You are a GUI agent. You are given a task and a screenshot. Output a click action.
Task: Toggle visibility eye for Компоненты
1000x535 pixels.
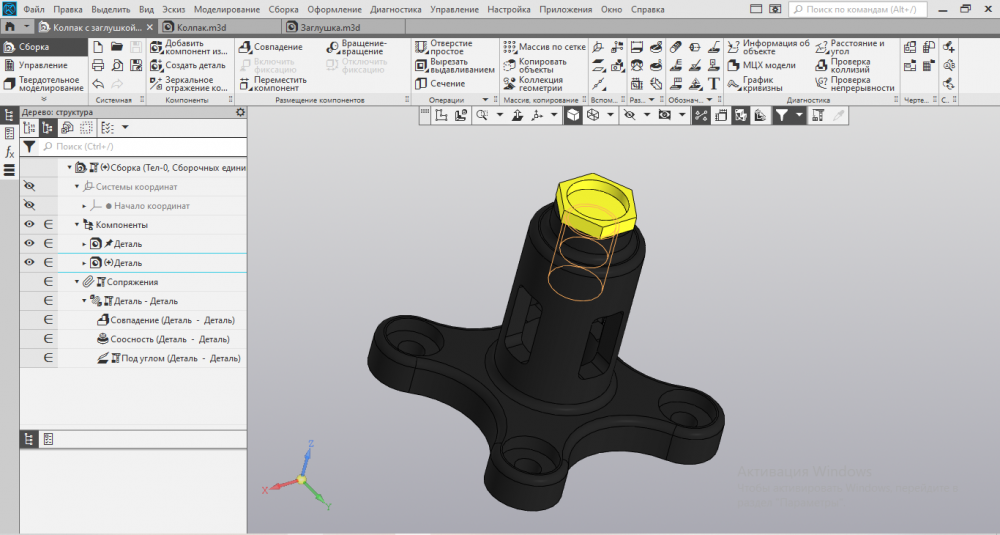(29, 225)
